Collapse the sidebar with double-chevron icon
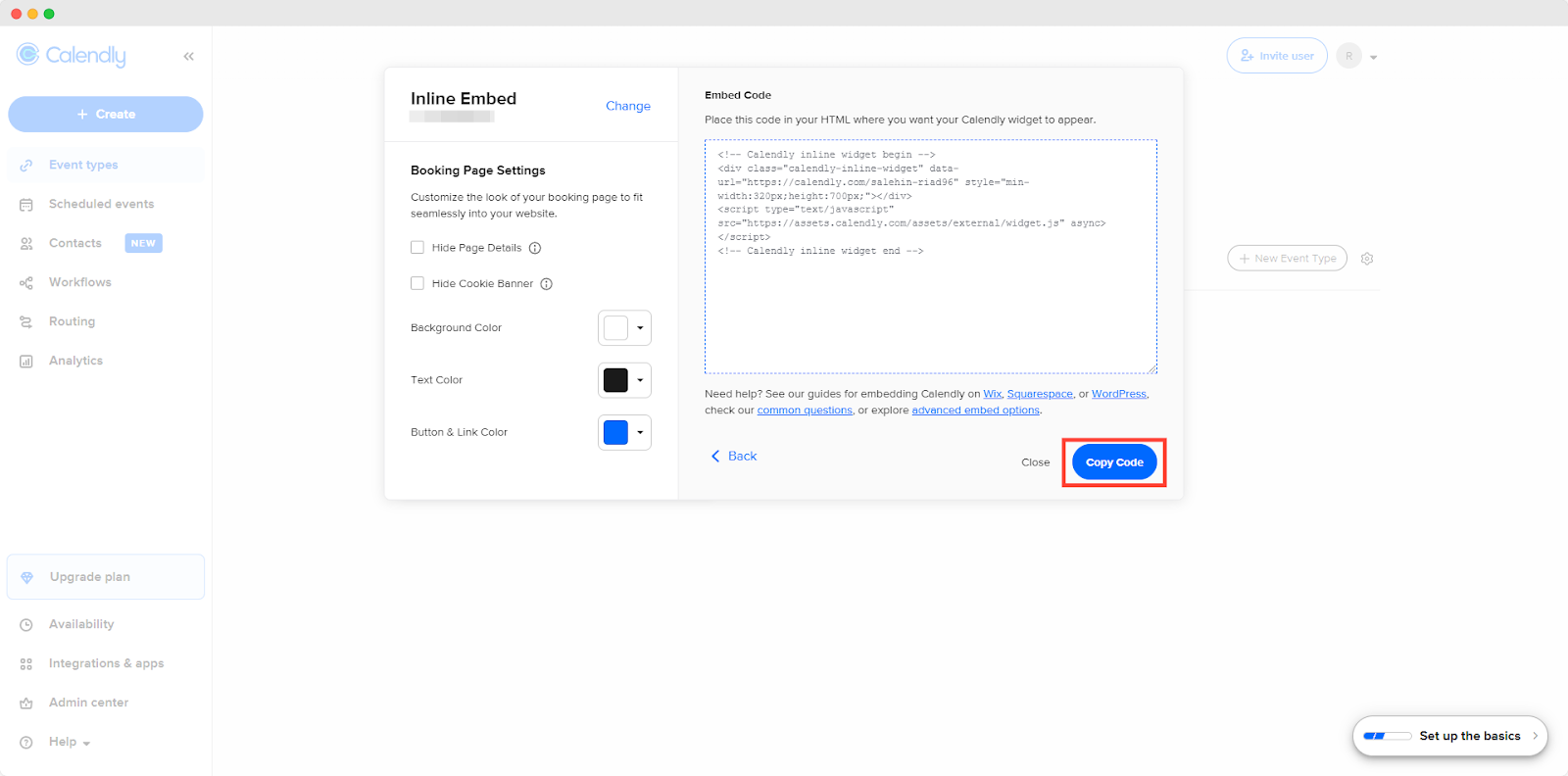 click(x=188, y=57)
